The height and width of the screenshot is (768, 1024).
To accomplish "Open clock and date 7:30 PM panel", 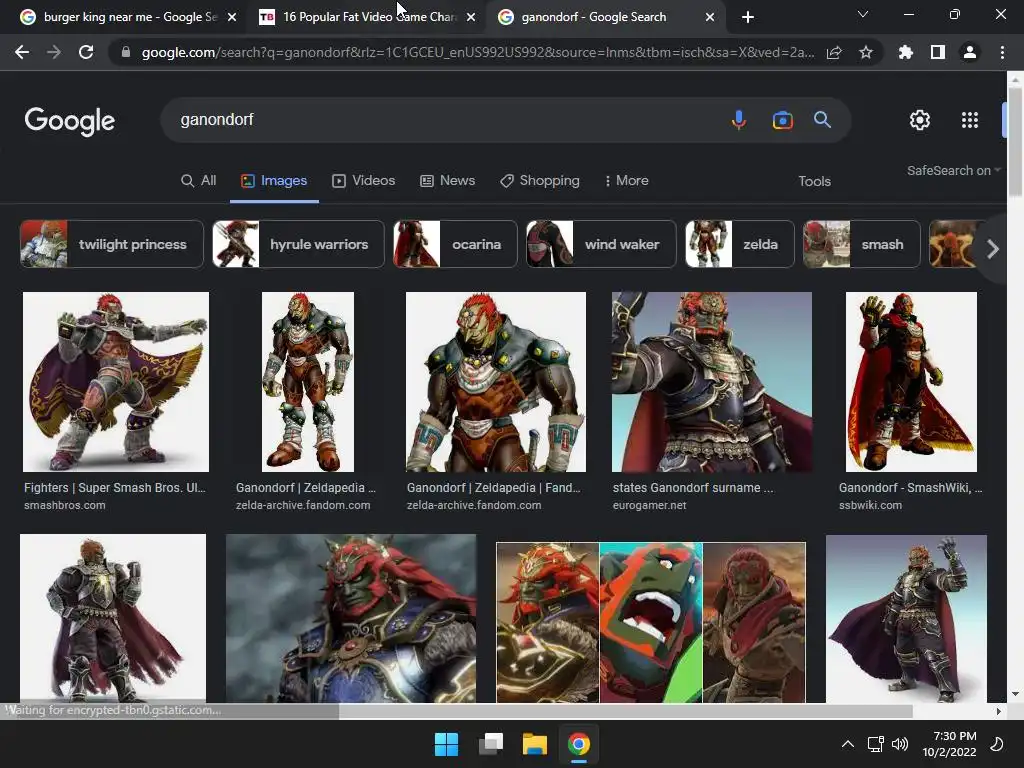I will tap(949, 744).
